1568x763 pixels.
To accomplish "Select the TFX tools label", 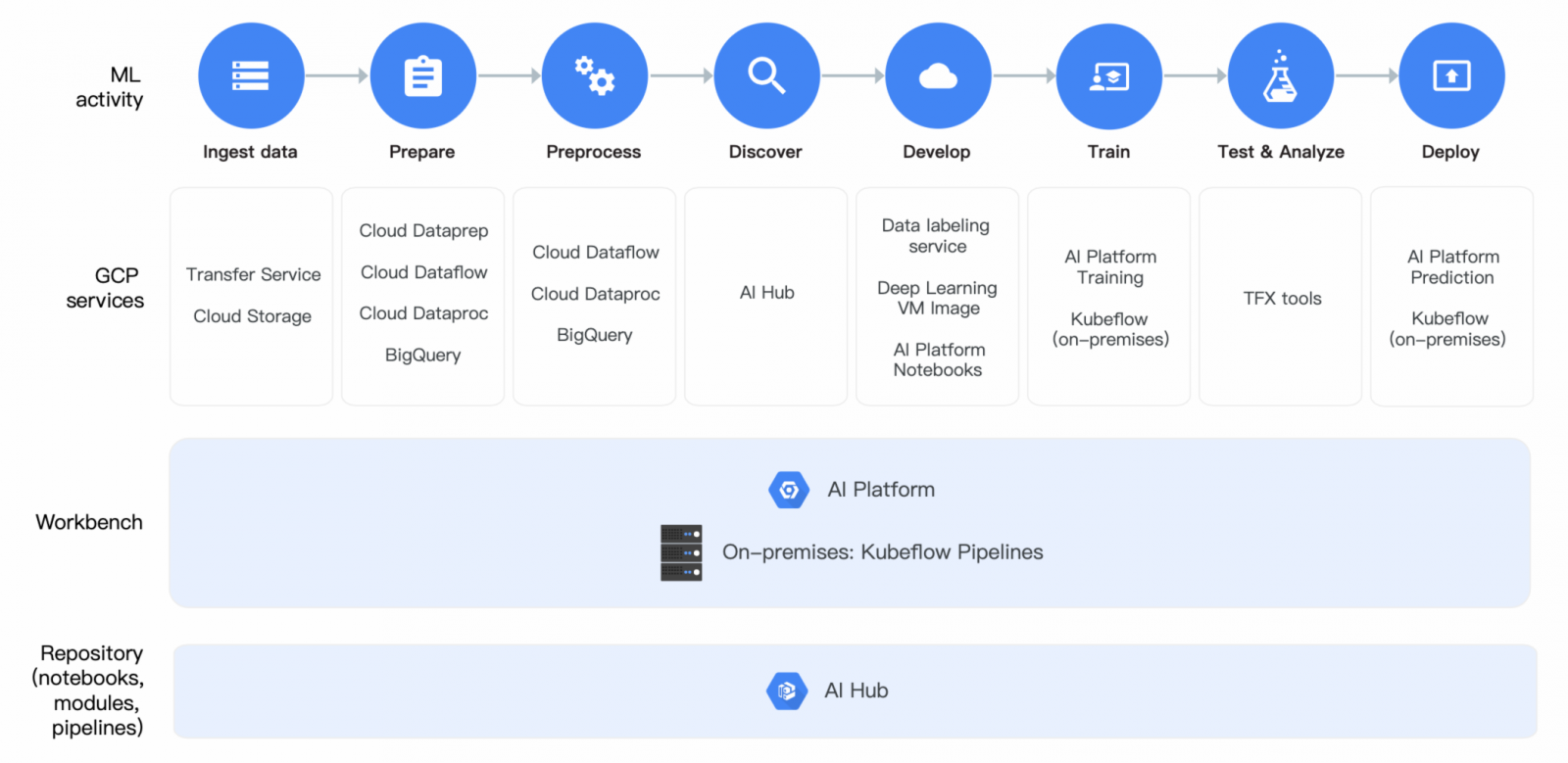I will coord(1282,299).
